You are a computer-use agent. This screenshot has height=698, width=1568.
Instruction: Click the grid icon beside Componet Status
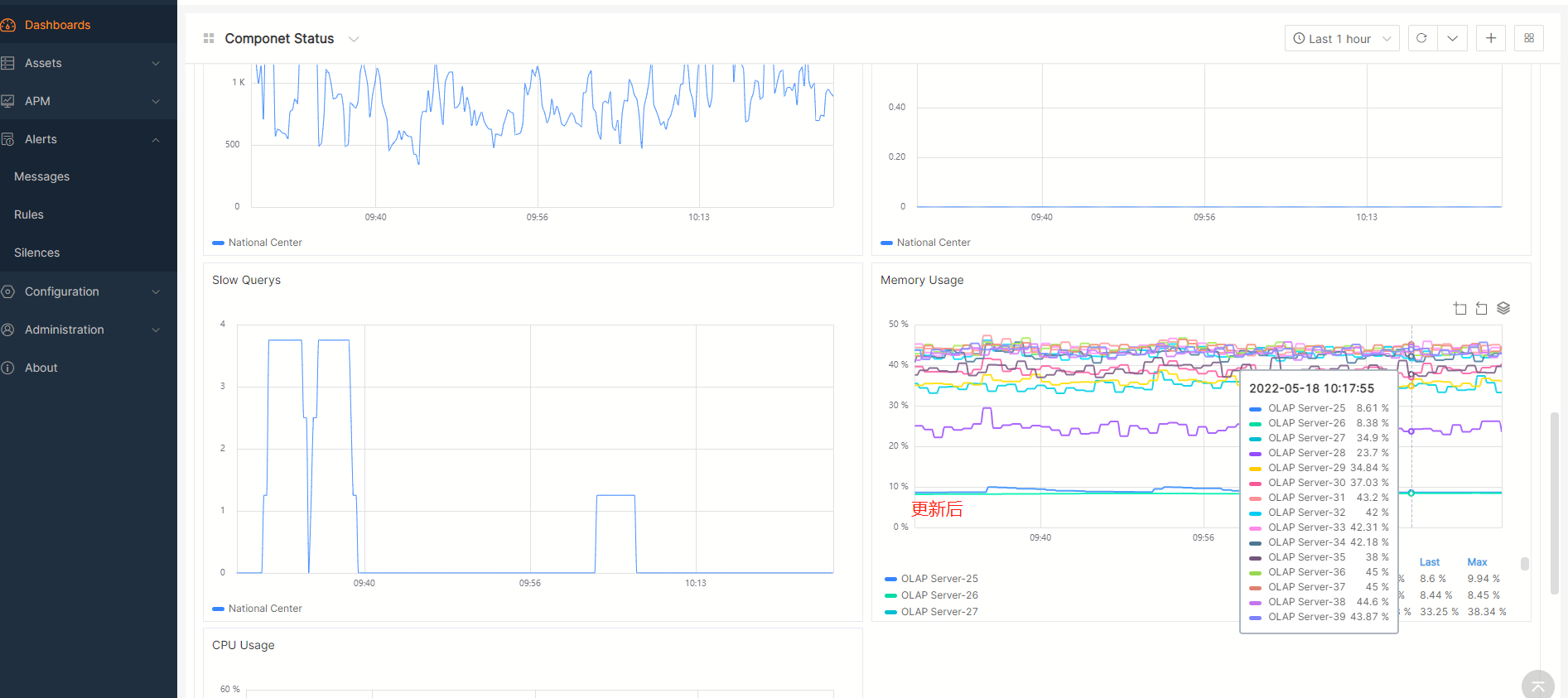[x=209, y=39]
